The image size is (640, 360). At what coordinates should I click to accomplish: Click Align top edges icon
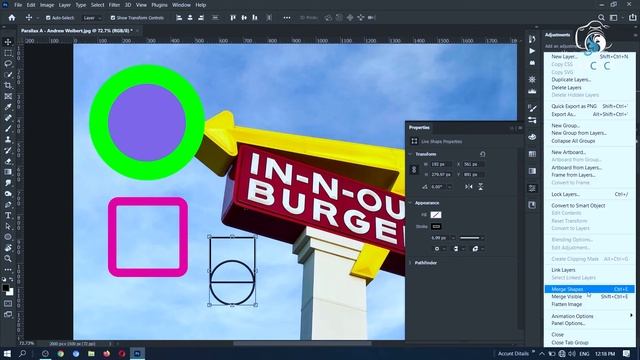[x=233, y=18]
